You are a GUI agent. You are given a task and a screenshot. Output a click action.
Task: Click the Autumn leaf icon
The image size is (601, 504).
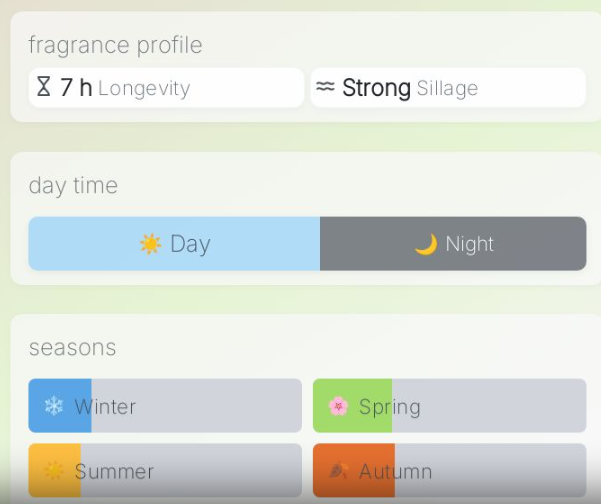click(x=338, y=470)
